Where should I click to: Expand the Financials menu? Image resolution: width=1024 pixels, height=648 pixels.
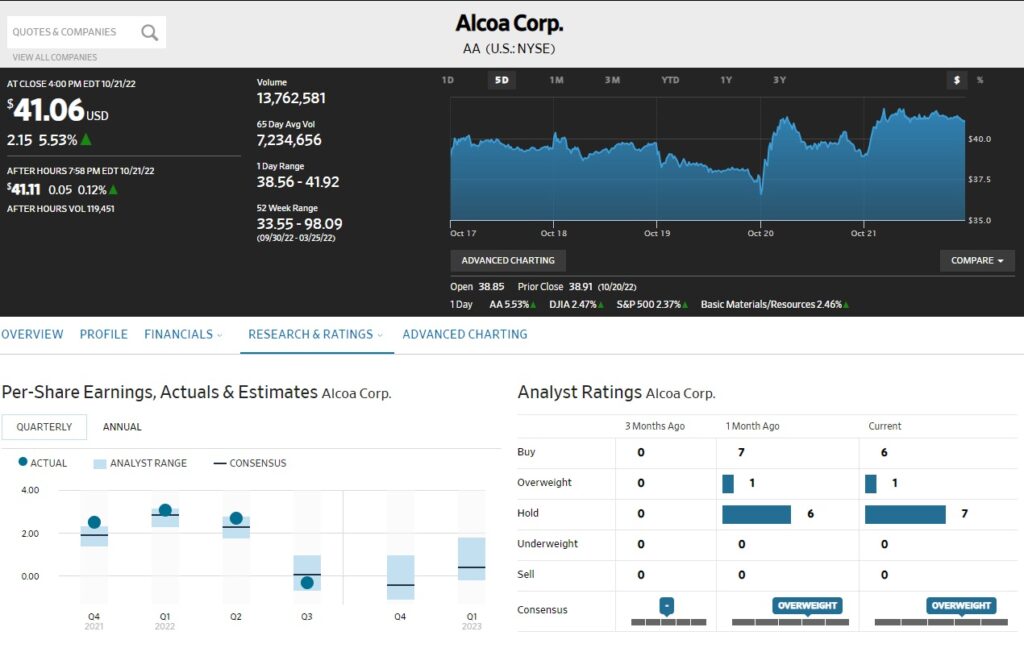click(183, 334)
